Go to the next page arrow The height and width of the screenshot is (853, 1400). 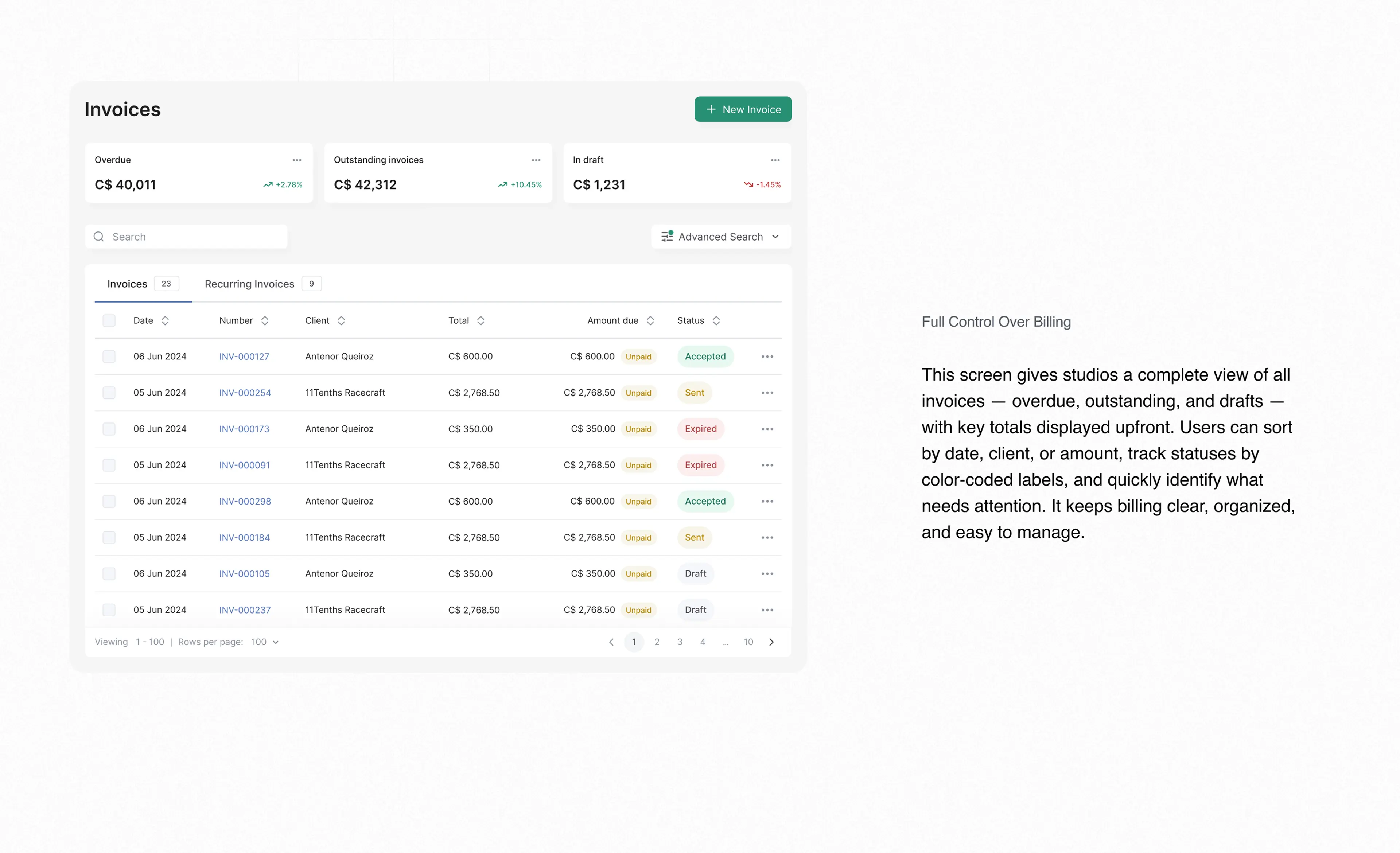[771, 642]
